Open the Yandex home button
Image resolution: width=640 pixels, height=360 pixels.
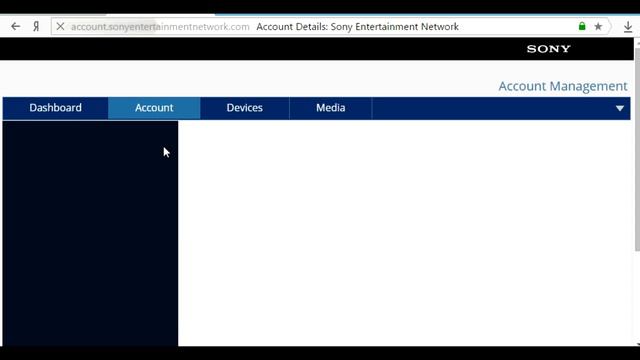pos(36,27)
